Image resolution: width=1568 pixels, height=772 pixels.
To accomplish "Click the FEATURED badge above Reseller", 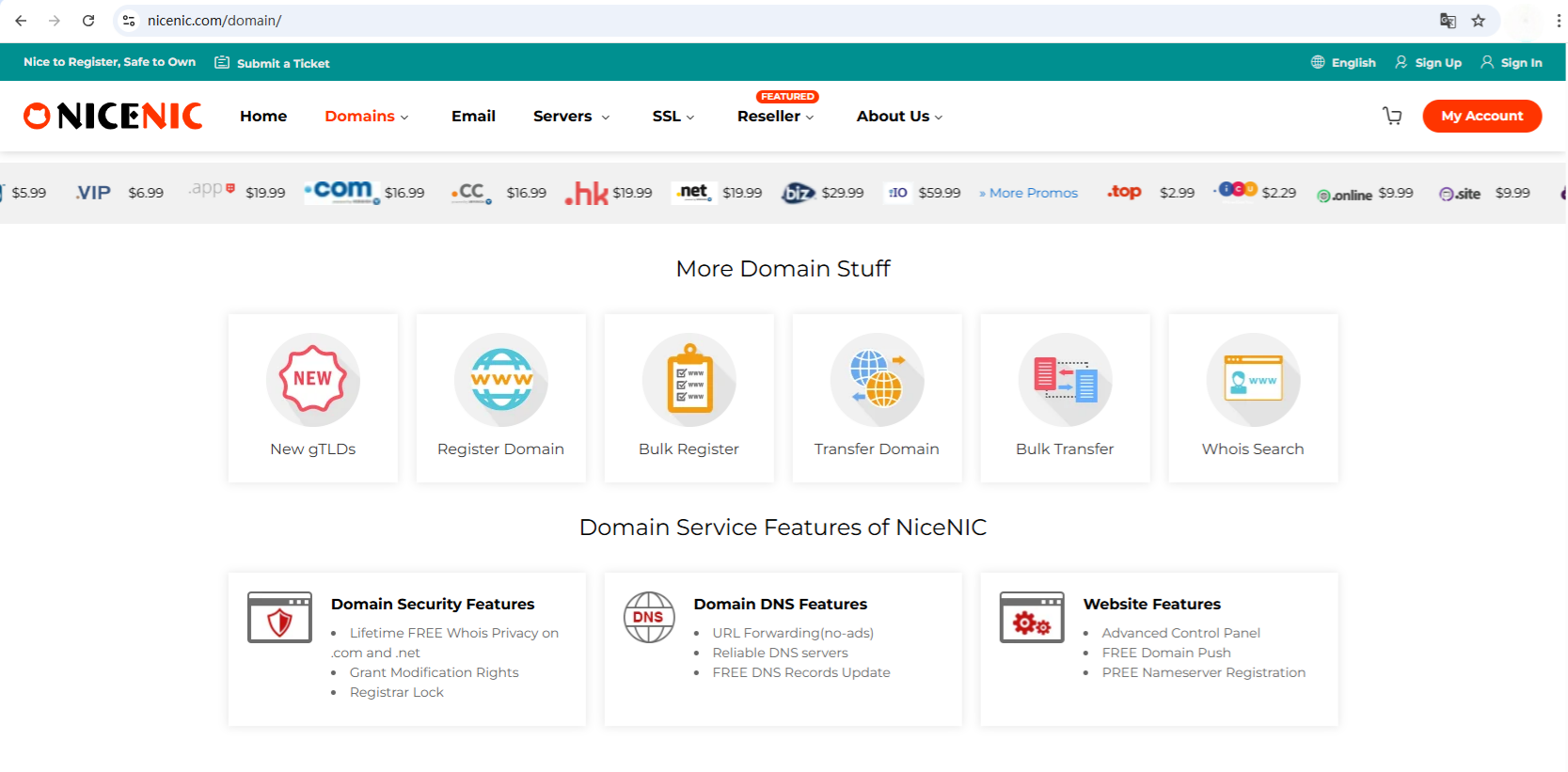I will coord(787,97).
